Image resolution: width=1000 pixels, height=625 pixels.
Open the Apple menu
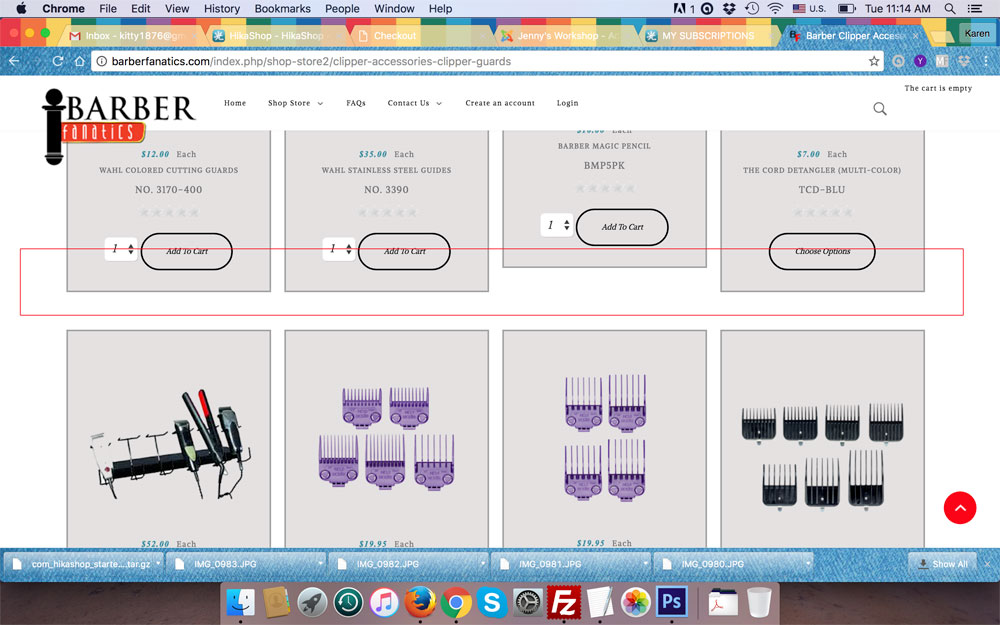(x=21, y=8)
